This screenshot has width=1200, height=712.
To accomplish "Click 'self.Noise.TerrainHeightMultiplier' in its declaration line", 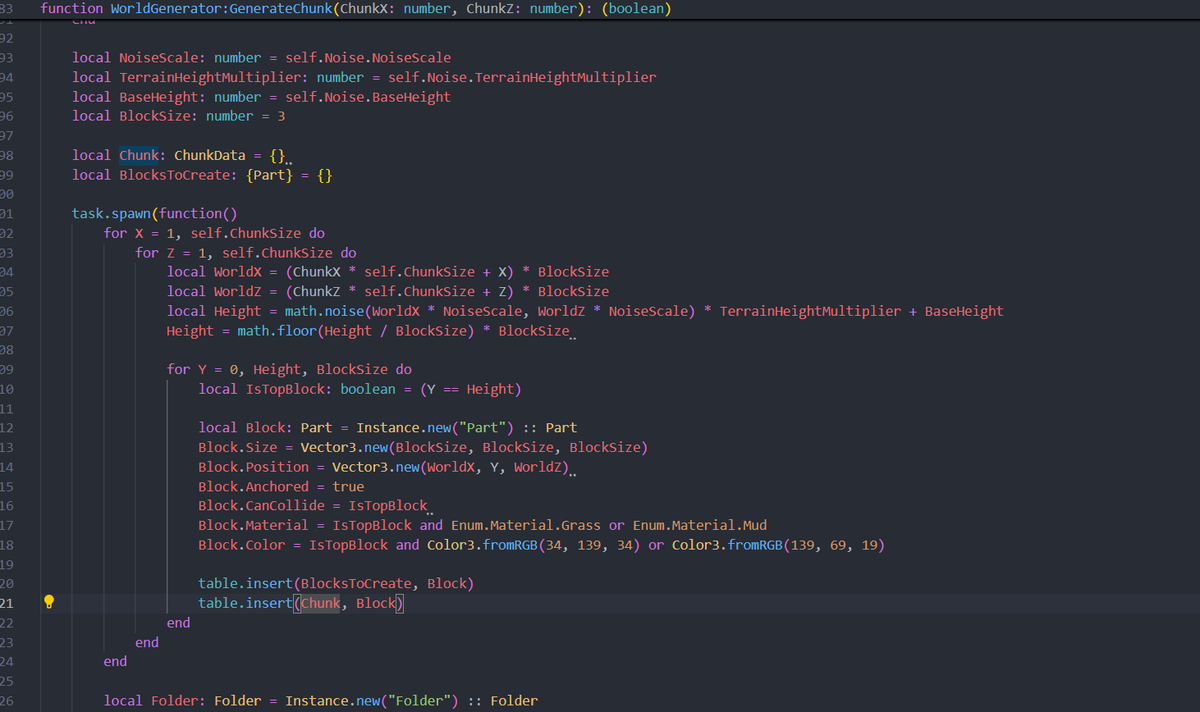I will tap(522, 77).
